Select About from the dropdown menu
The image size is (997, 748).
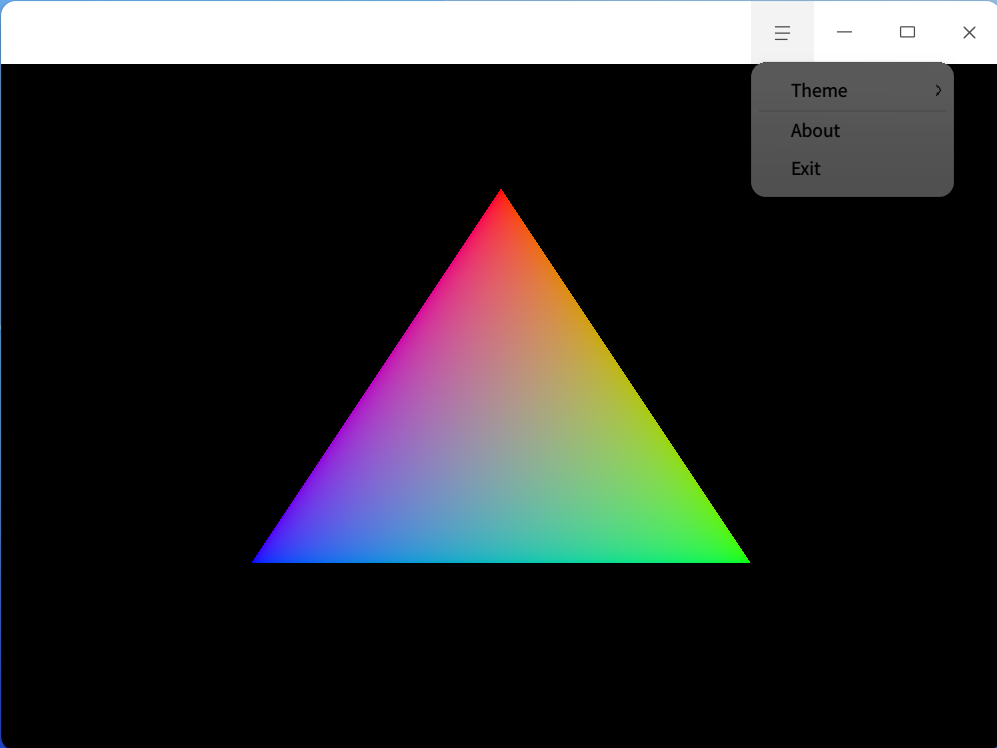point(852,130)
